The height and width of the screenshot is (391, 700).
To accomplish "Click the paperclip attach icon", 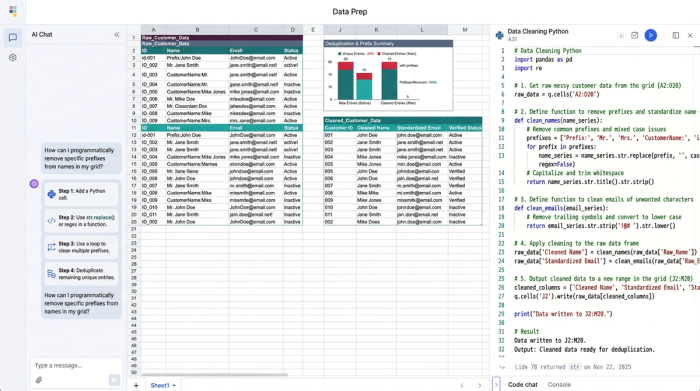I will click(x=39, y=380).
